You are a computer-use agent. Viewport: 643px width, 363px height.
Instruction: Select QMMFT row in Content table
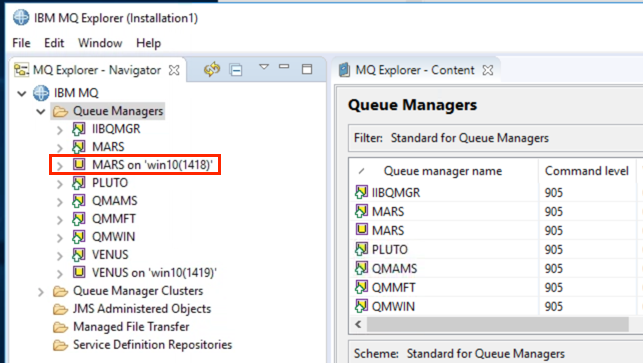click(495, 288)
